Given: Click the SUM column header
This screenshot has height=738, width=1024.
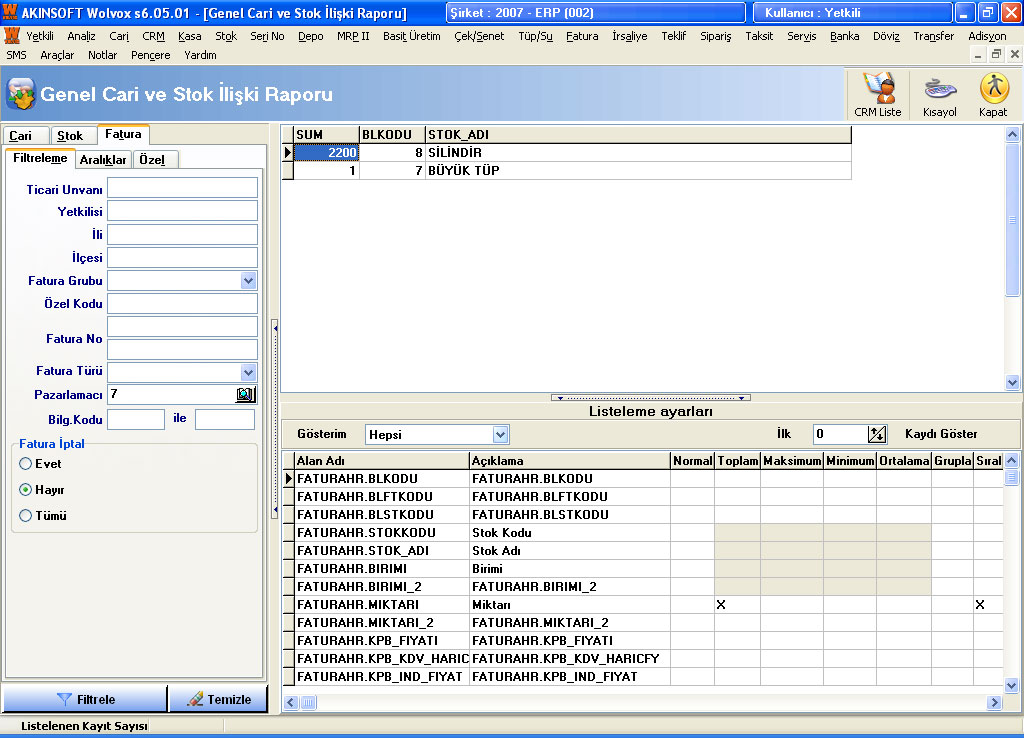Looking at the screenshot, I should click(x=327, y=135).
